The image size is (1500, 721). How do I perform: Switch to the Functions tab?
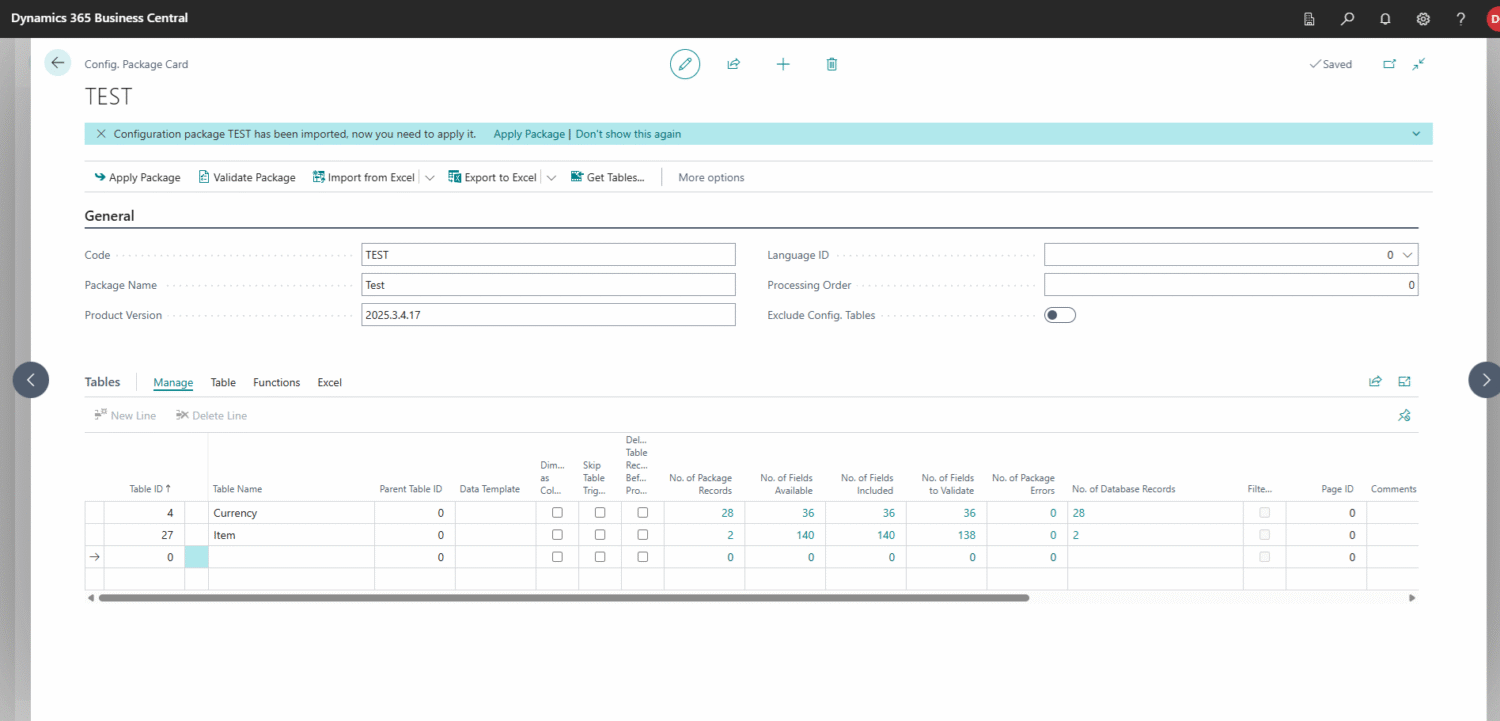[x=276, y=382]
